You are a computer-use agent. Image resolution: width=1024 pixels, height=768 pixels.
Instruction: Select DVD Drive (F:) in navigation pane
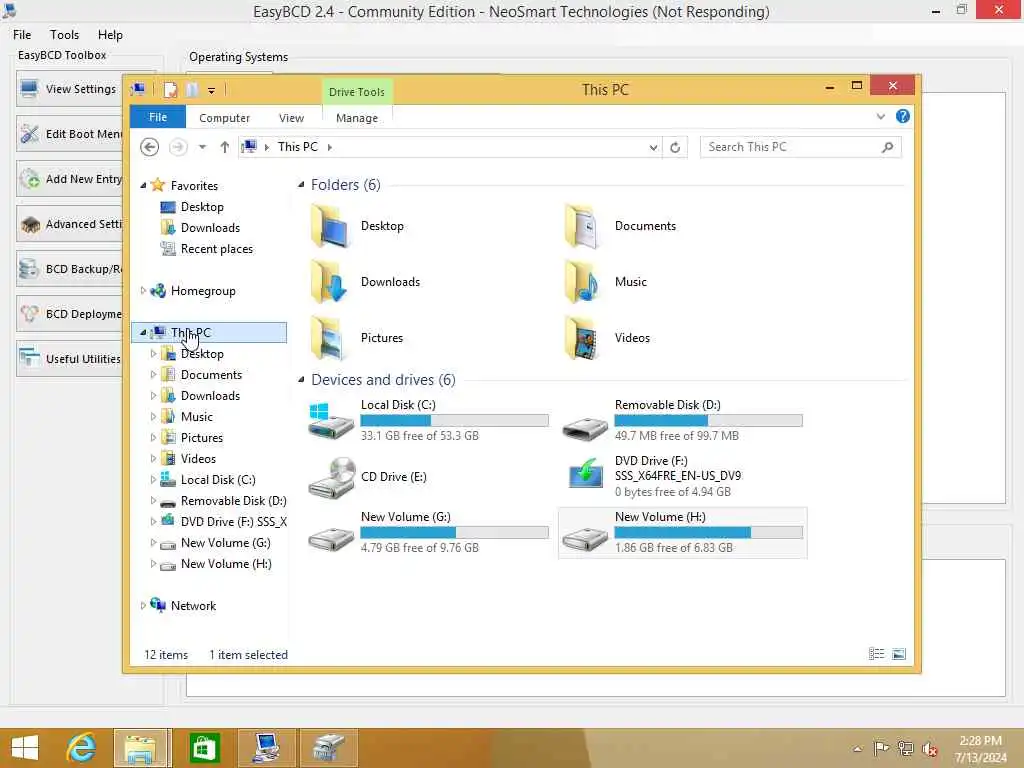pyautogui.click(x=233, y=522)
